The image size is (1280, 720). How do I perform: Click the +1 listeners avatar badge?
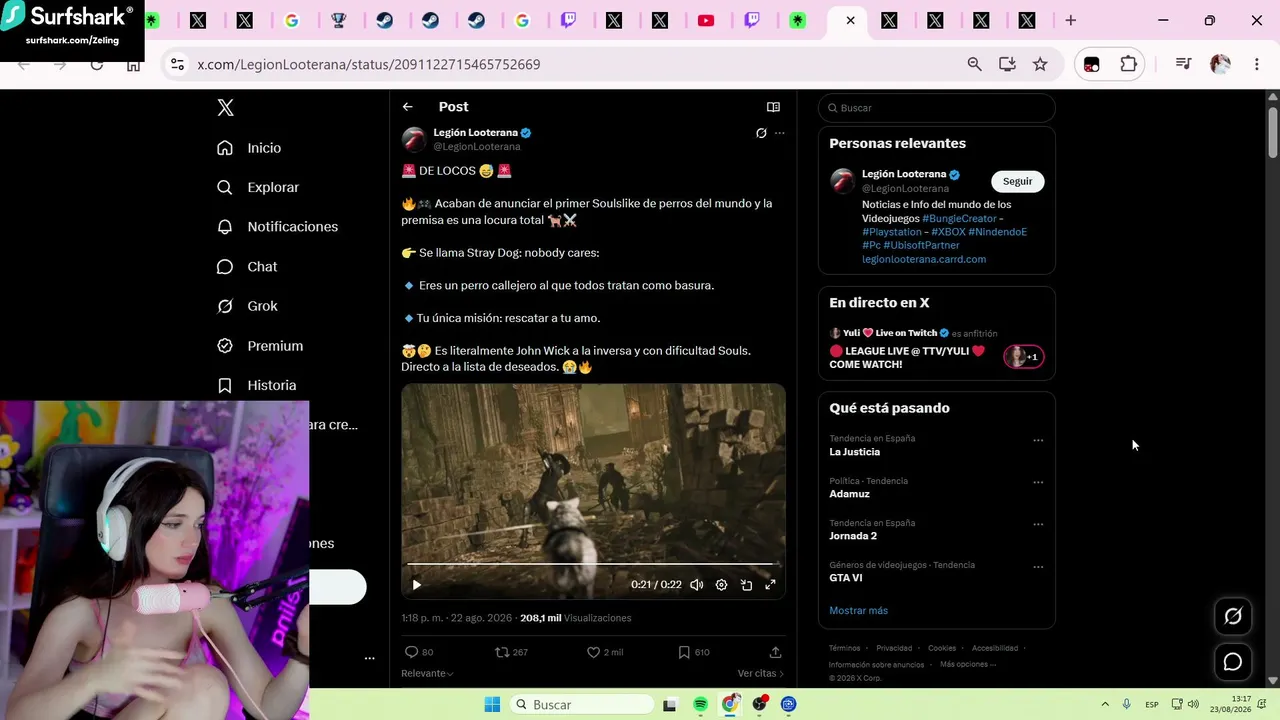(1024, 357)
